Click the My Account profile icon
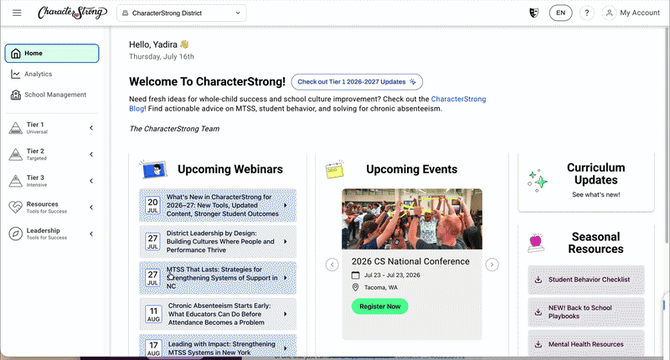This screenshot has height=360, width=670. point(609,13)
